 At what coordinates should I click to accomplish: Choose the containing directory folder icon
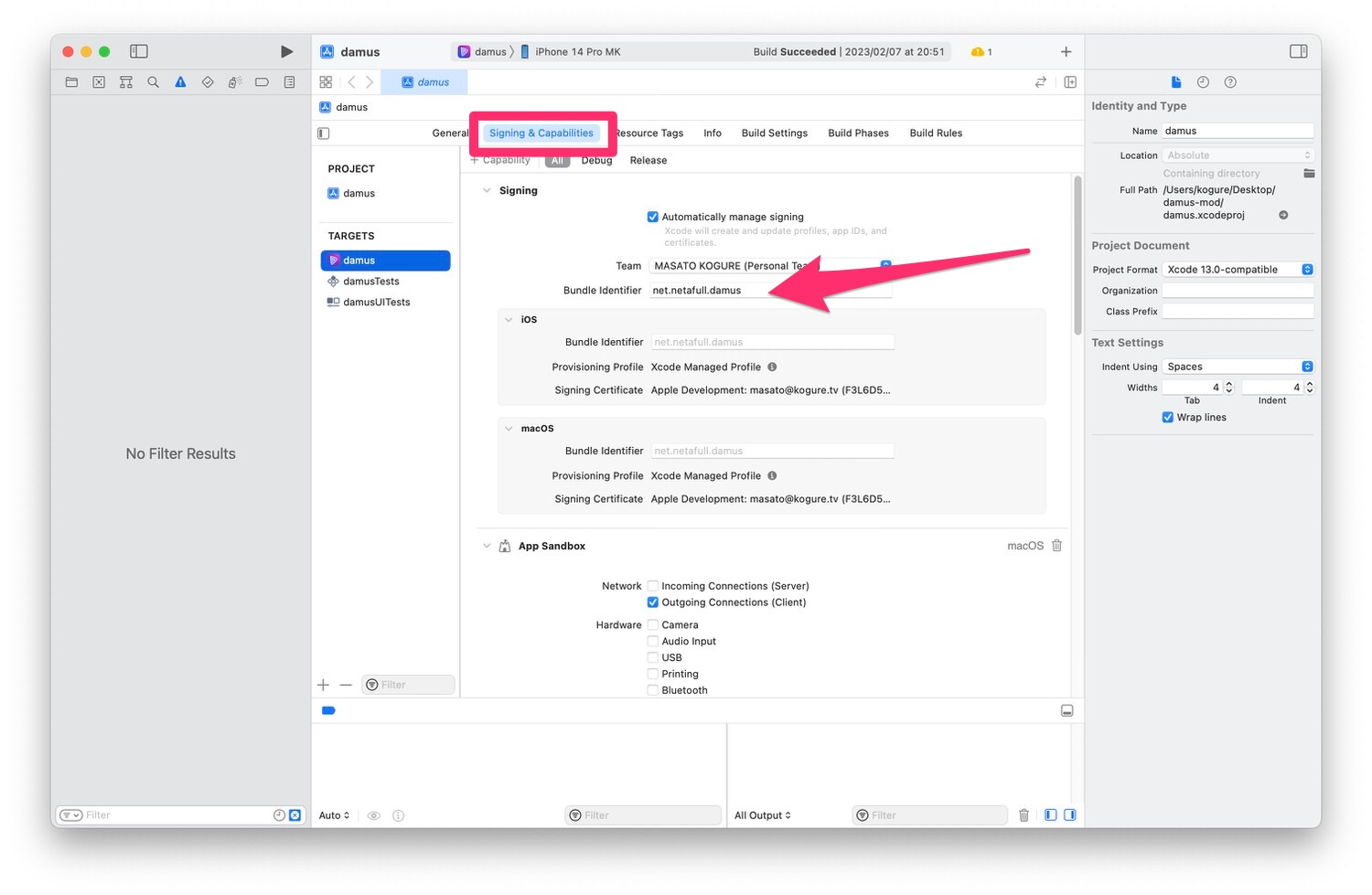click(x=1309, y=174)
